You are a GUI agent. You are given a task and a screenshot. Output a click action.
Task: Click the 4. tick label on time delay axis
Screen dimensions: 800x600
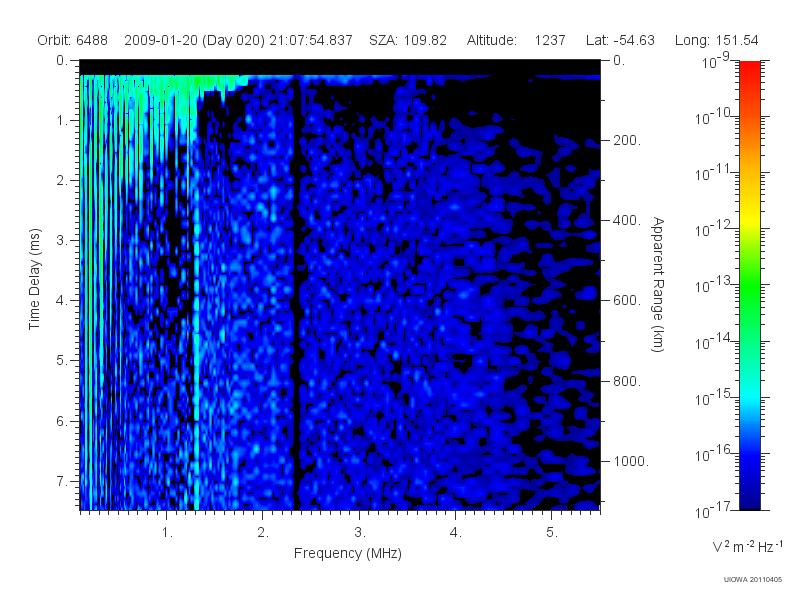[62, 301]
